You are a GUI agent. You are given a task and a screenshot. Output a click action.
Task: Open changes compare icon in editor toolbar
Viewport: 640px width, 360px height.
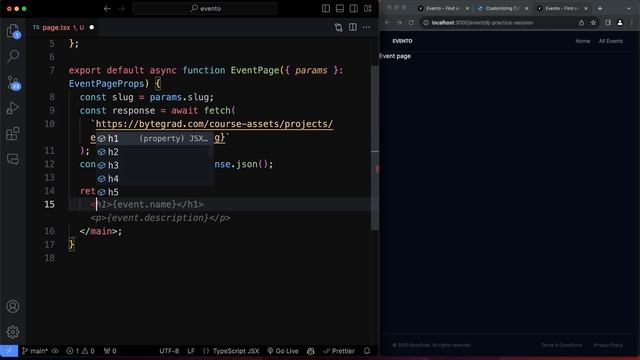click(x=338, y=27)
